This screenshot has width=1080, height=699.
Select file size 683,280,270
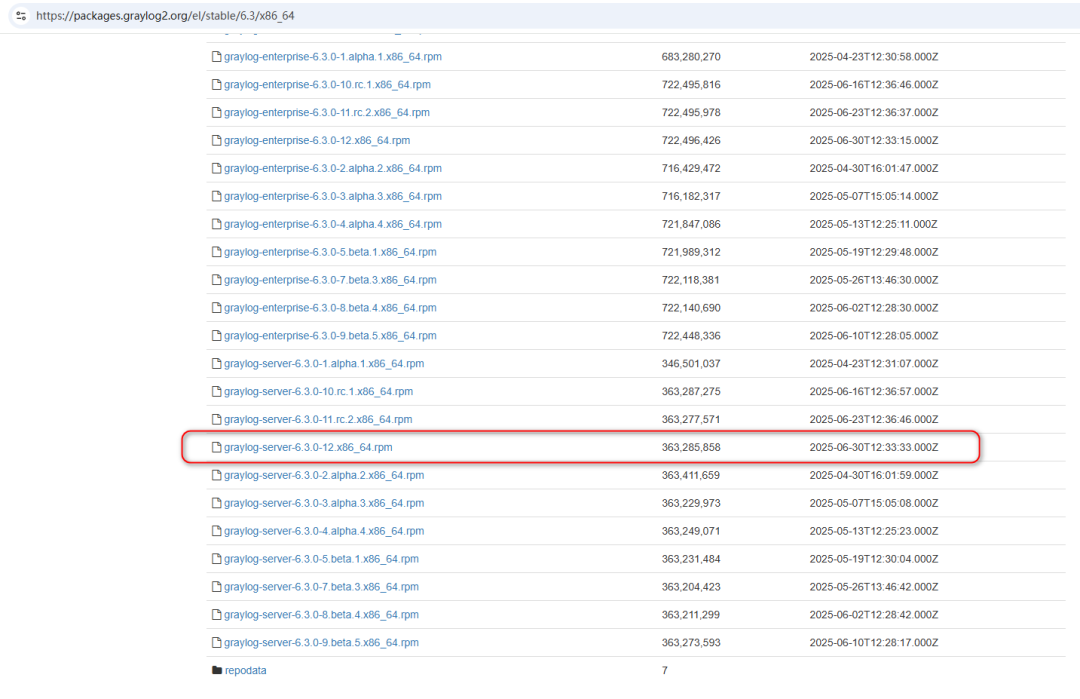(691, 56)
